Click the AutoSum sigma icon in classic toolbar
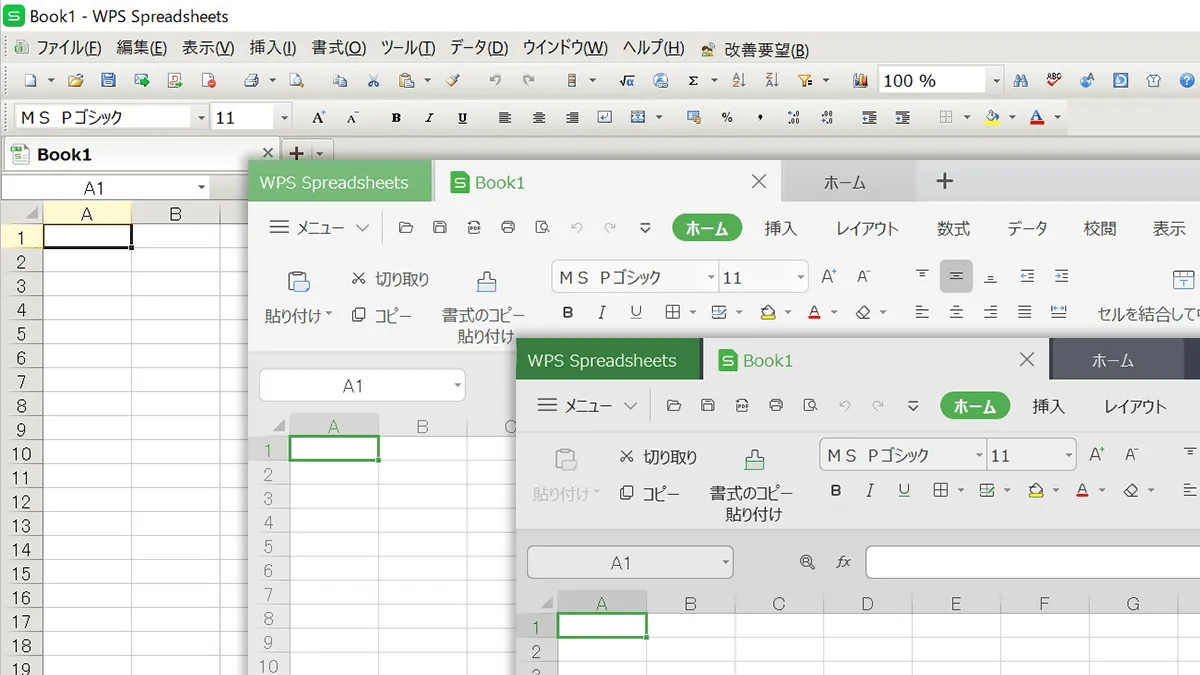Screen dimensions: 1200x675 click(693, 81)
